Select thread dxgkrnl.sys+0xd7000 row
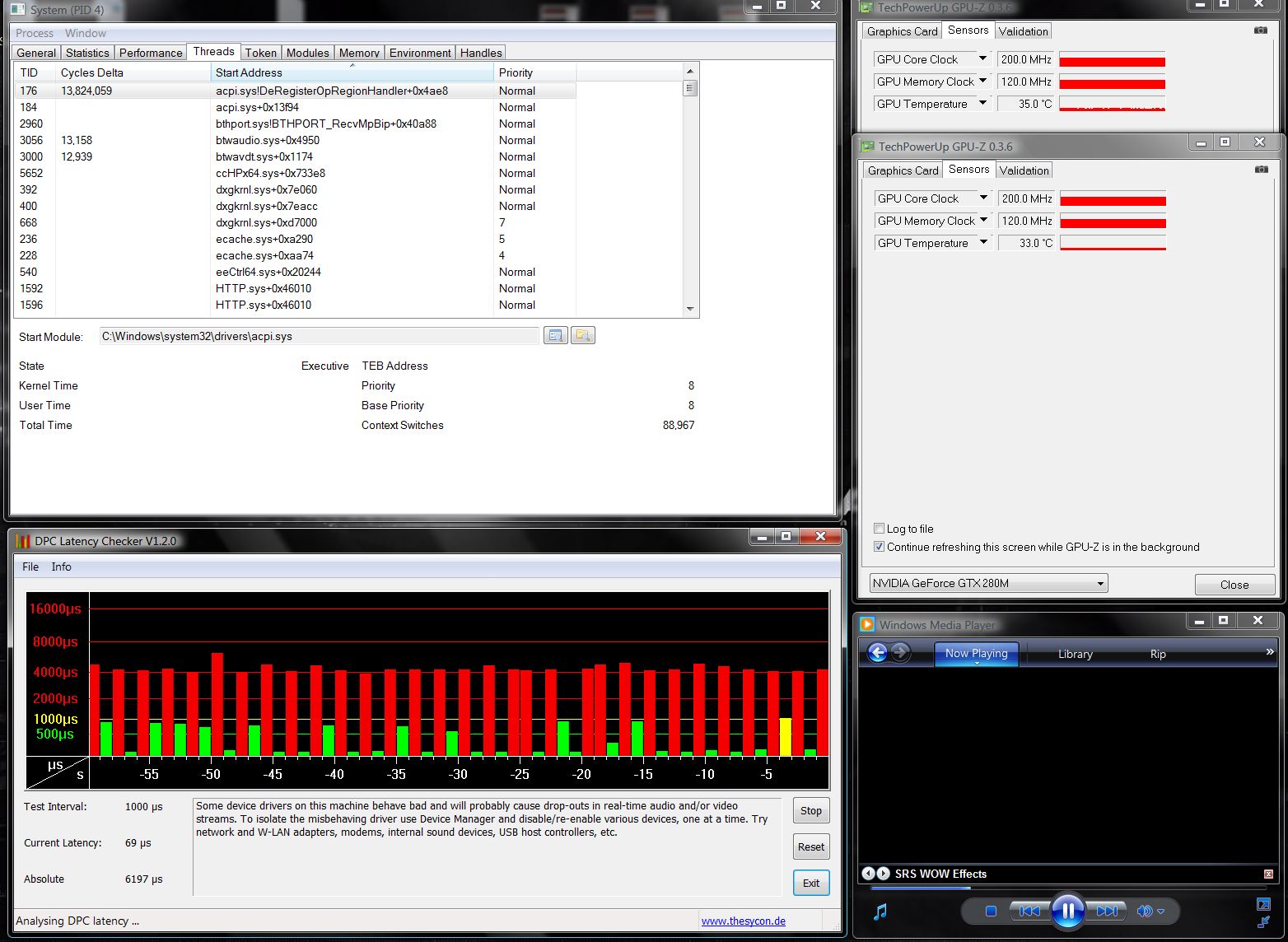The width and height of the screenshot is (1288, 942). (295, 222)
